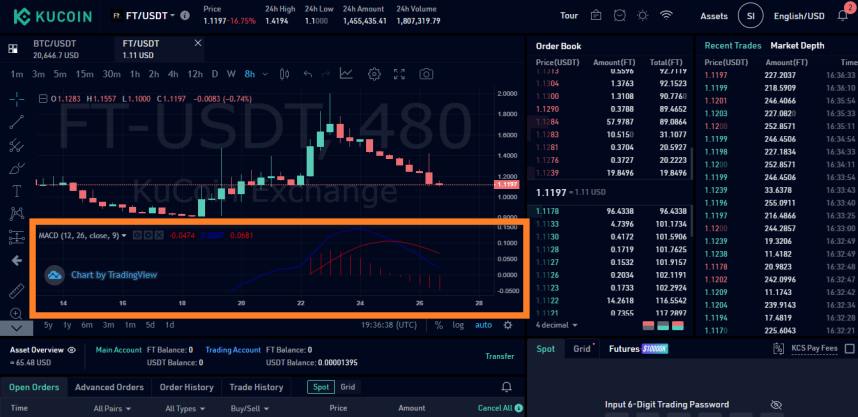Switch to Market Depth tab
The image size is (858, 417).
tap(797, 46)
